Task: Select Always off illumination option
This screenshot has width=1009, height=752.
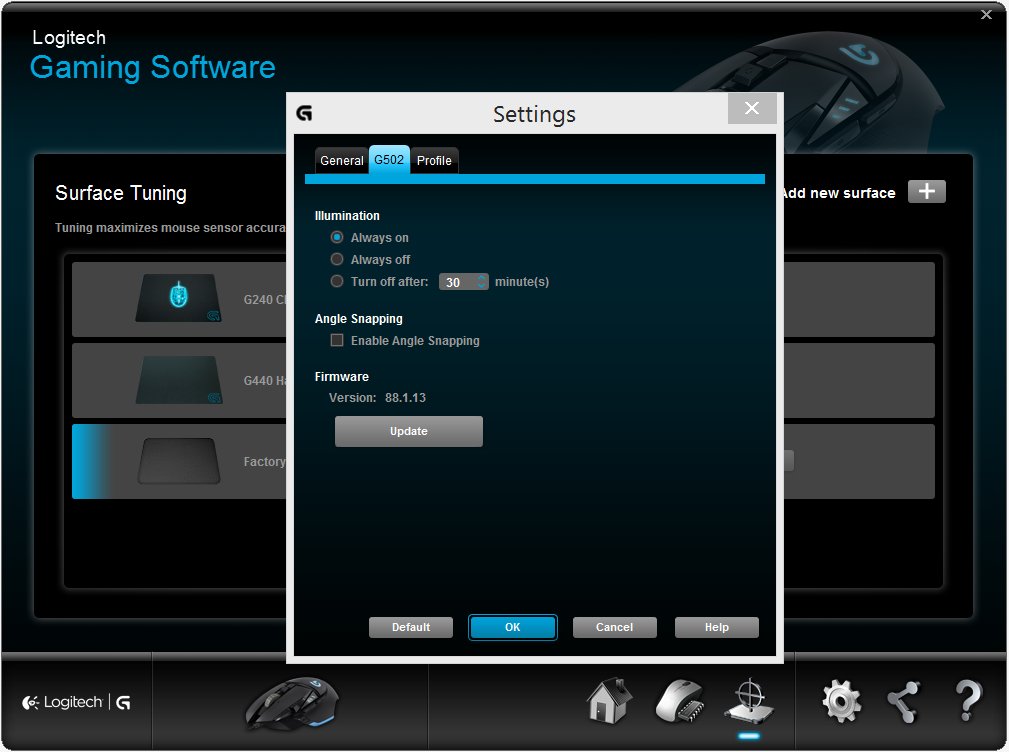Action: tap(337, 259)
